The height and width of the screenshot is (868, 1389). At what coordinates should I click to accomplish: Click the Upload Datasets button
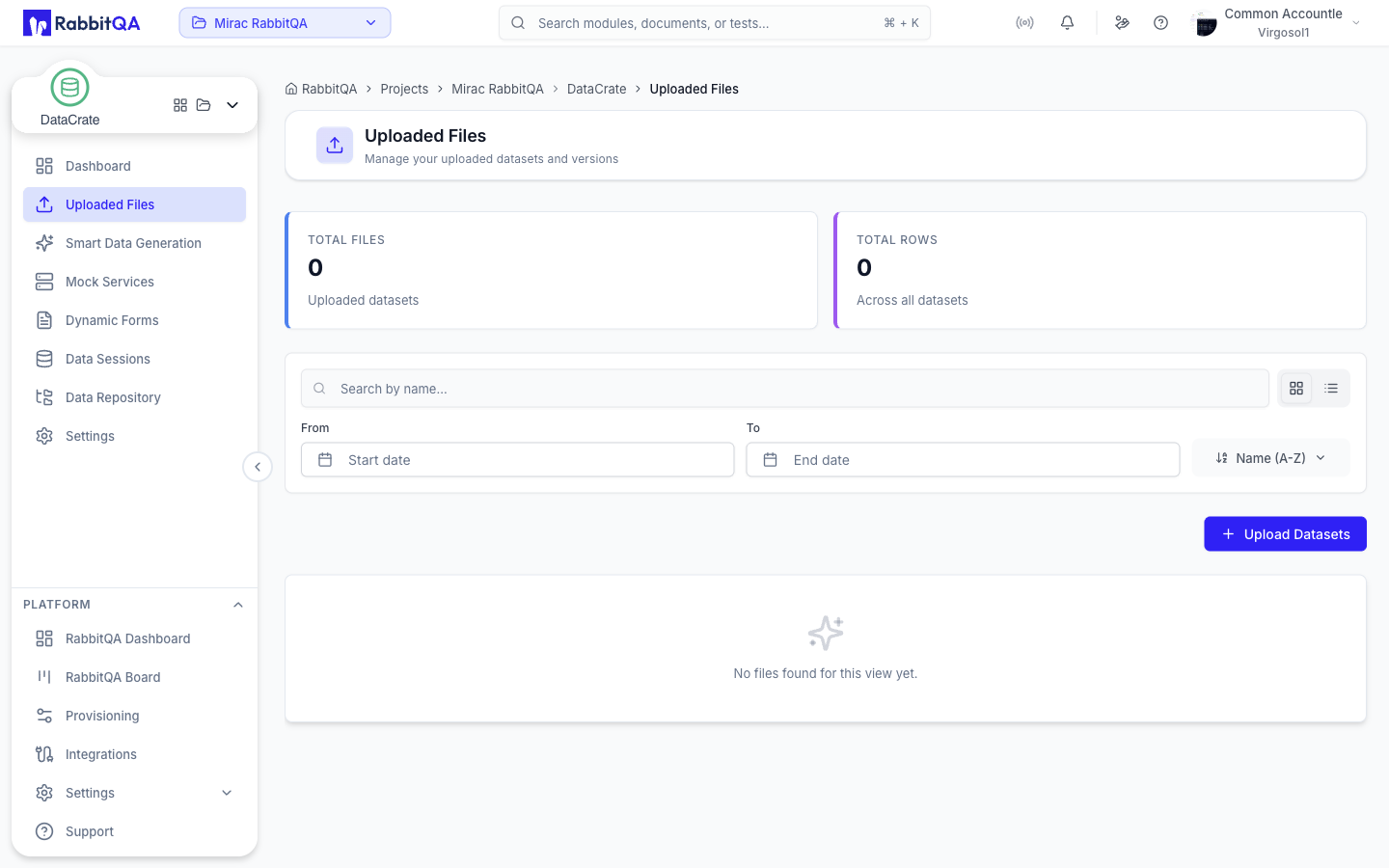[x=1286, y=534]
